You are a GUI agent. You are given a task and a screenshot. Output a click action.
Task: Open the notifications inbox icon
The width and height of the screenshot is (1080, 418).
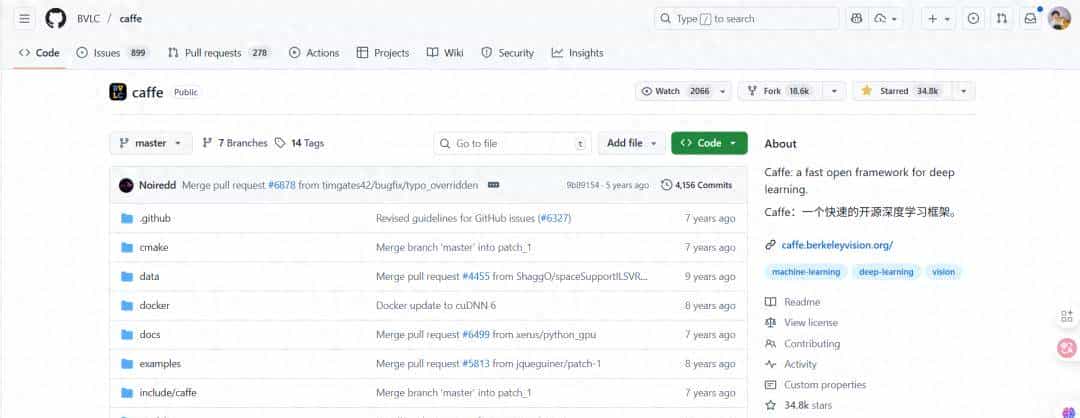coord(1030,18)
